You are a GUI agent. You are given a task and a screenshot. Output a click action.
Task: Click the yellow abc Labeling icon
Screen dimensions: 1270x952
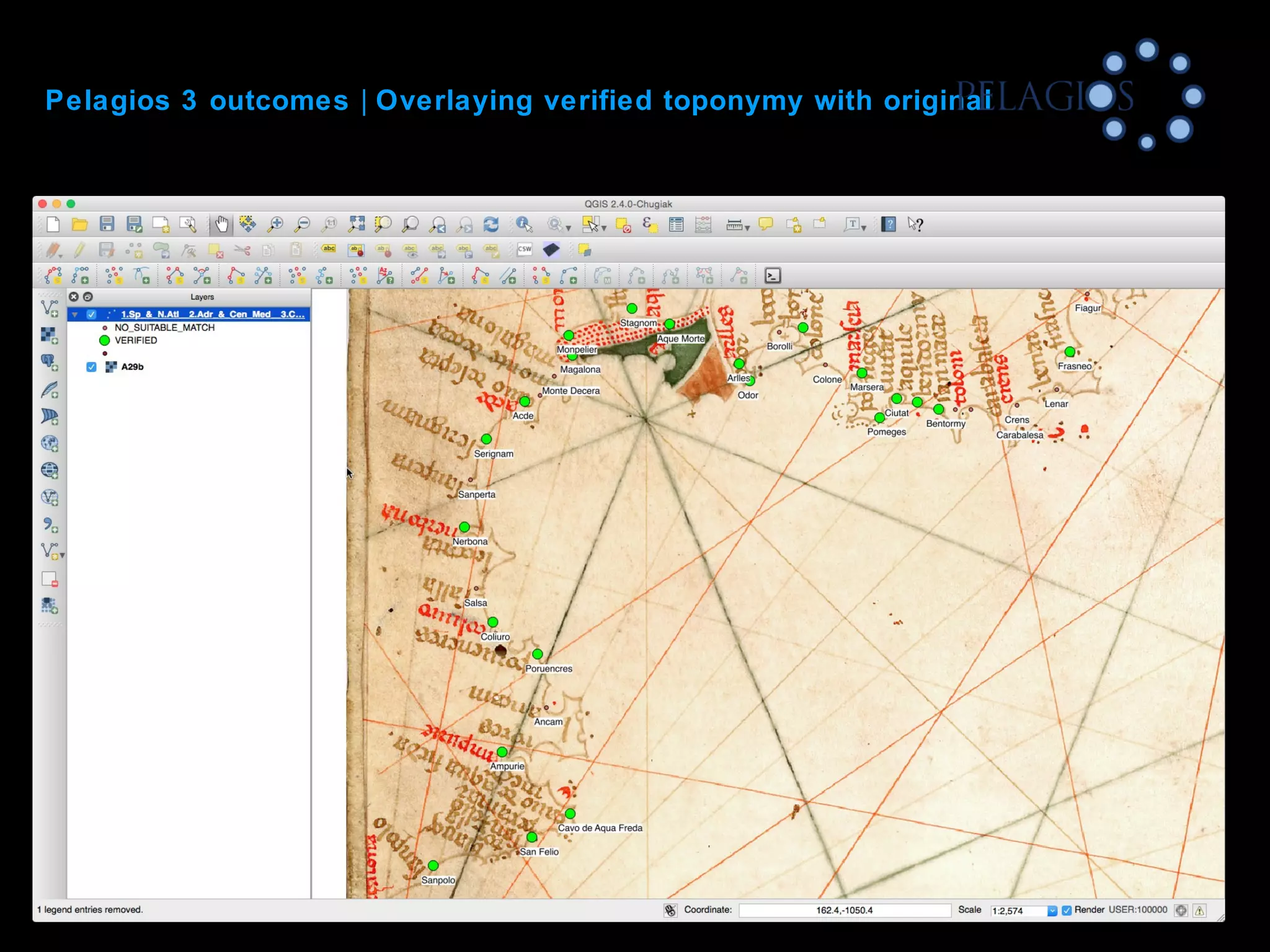point(329,249)
